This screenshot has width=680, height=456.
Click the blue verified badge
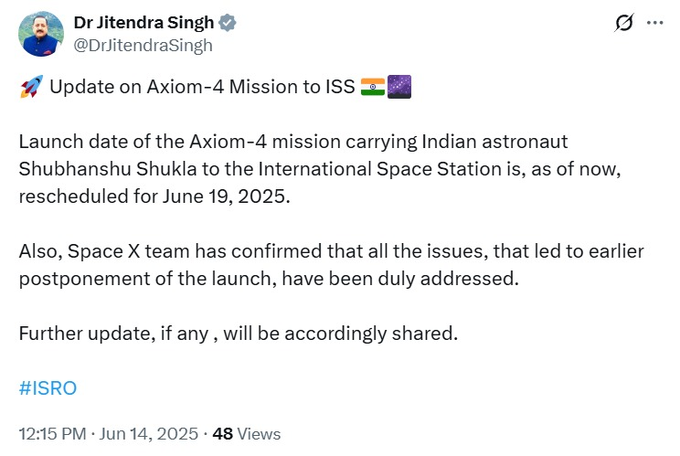tap(227, 23)
